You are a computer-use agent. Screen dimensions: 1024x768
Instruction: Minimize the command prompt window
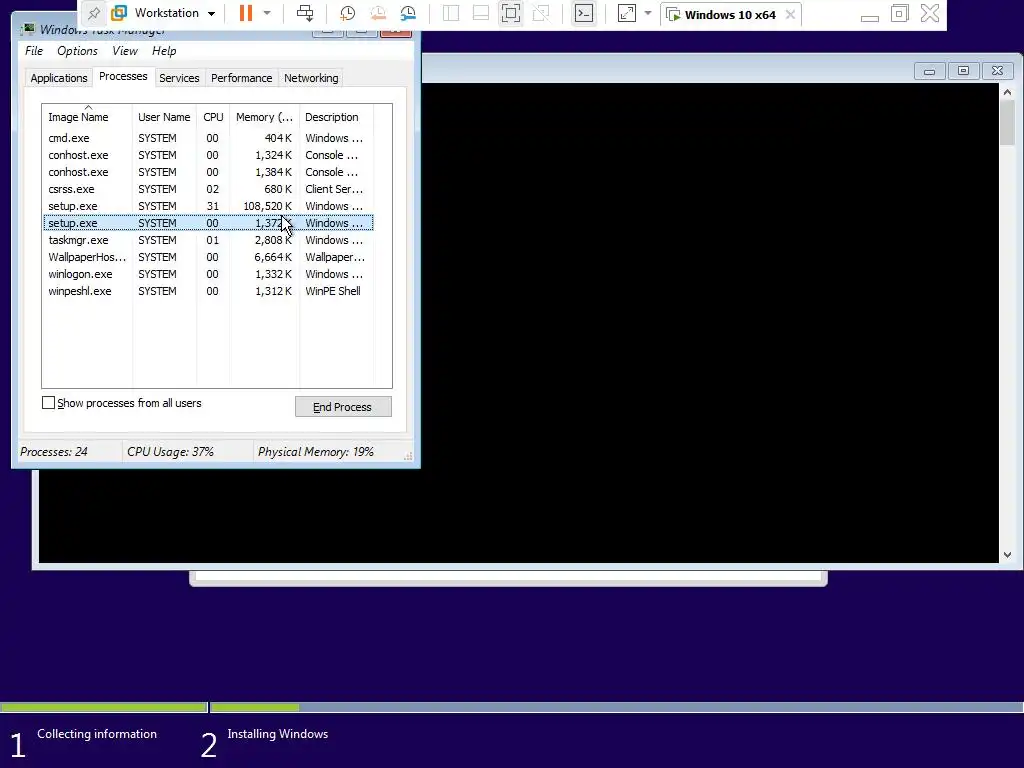click(929, 71)
